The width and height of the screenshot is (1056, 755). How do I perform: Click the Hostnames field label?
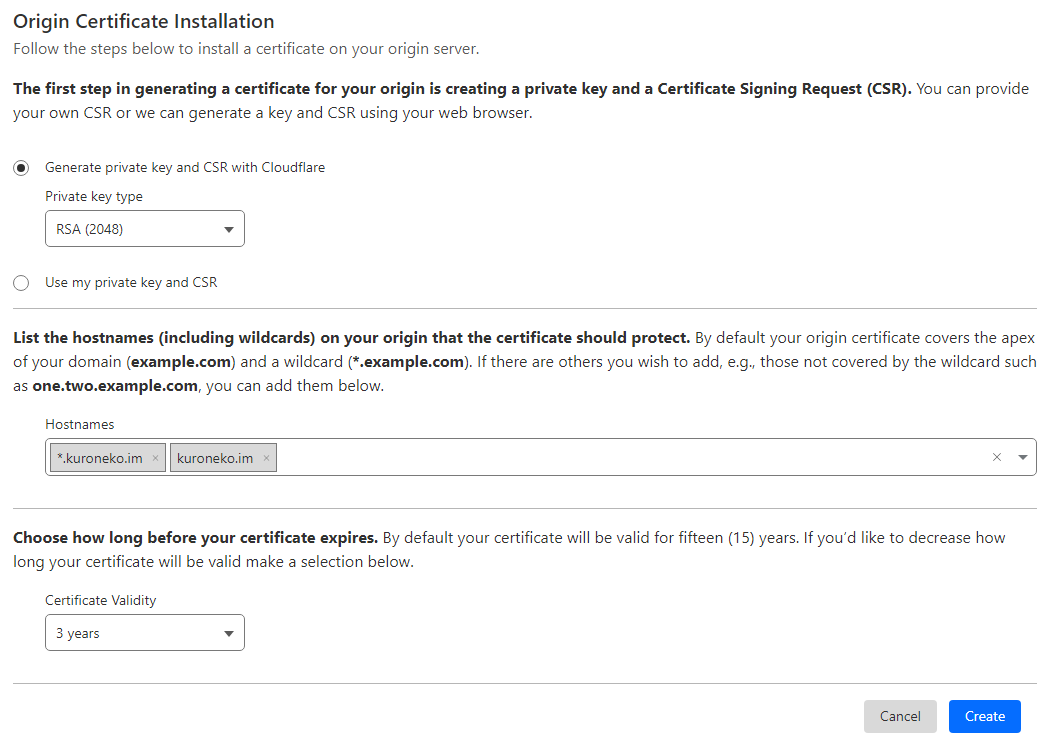80,425
